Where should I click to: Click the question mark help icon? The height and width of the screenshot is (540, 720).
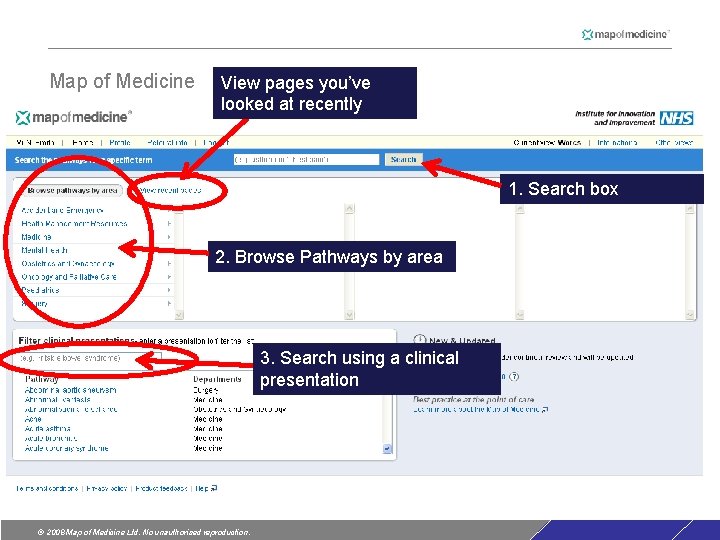tap(514, 377)
